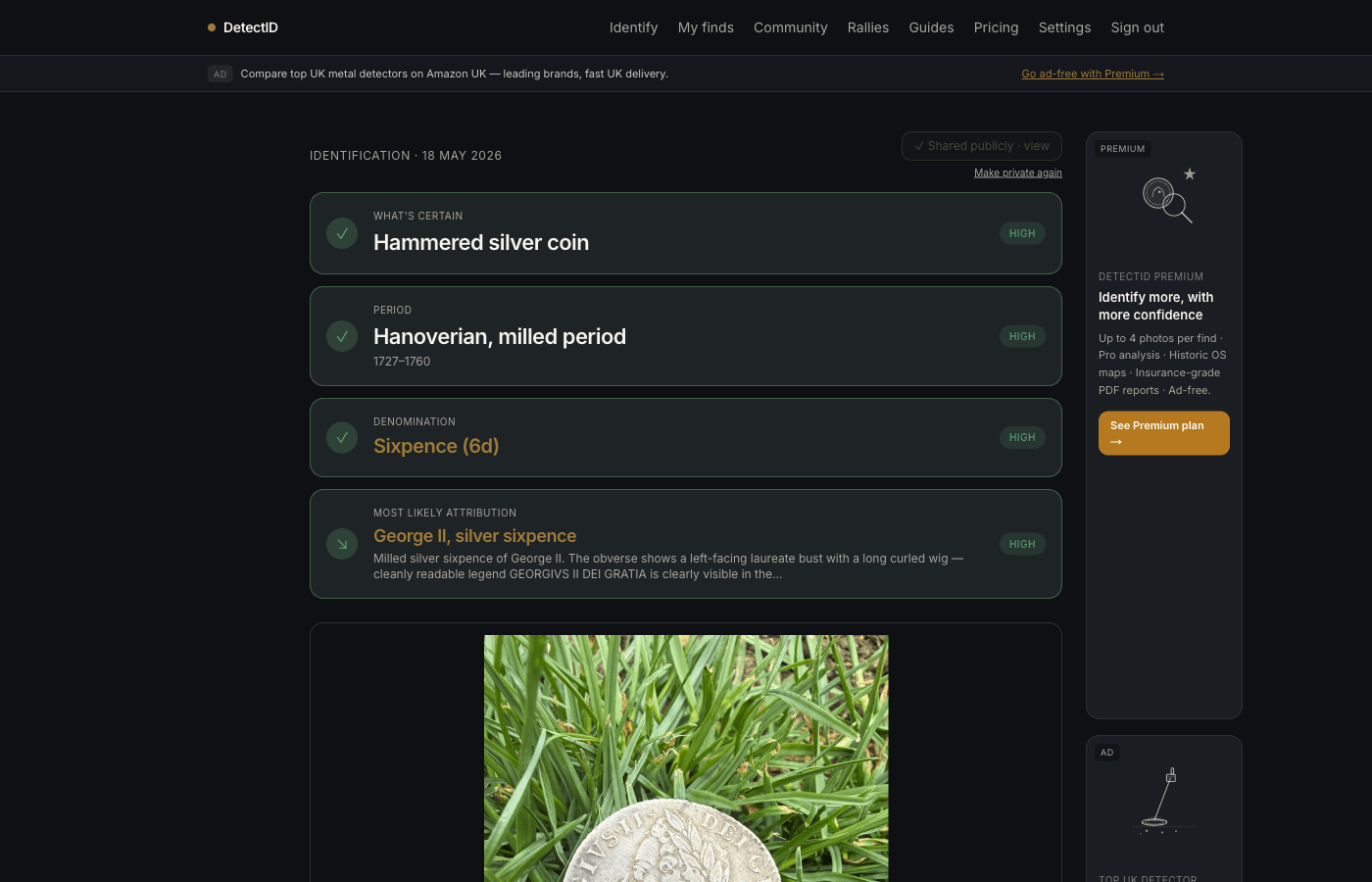Click the HIGH badge on the attribution card
This screenshot has height=882, width=1372.
pos(1022,544)
